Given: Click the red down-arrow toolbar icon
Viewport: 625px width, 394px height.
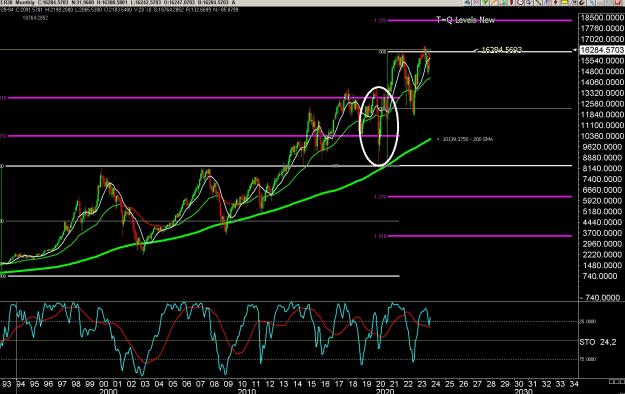Looking at the screenshot, I should tap(556, 2).
